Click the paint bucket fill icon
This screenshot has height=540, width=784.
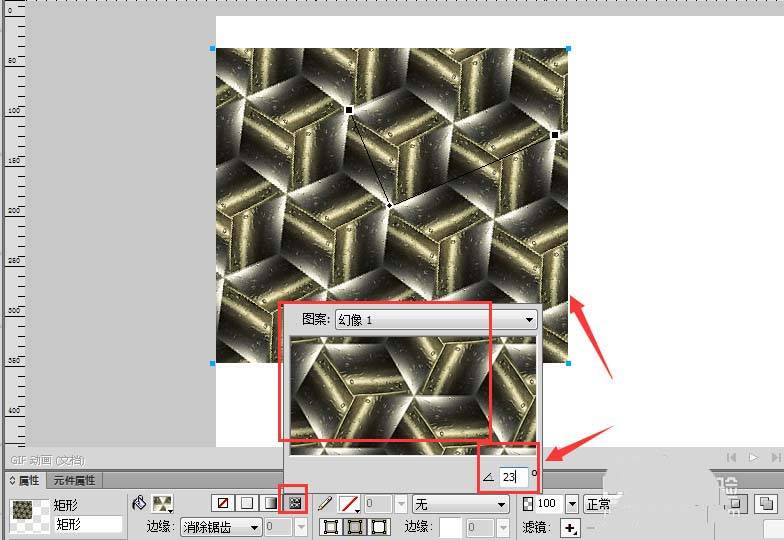[x=139, y=503]
